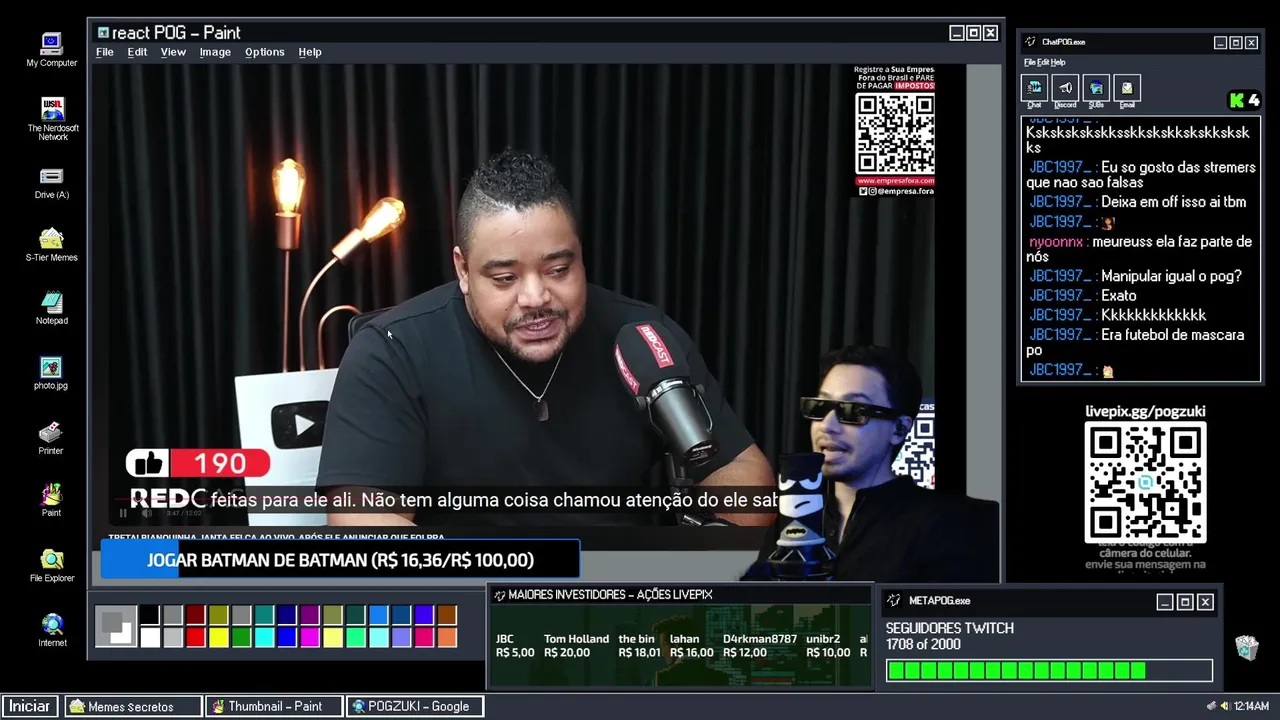Click the livepix QR code
Screen dimensions: 1280x720
[1146, 483]
